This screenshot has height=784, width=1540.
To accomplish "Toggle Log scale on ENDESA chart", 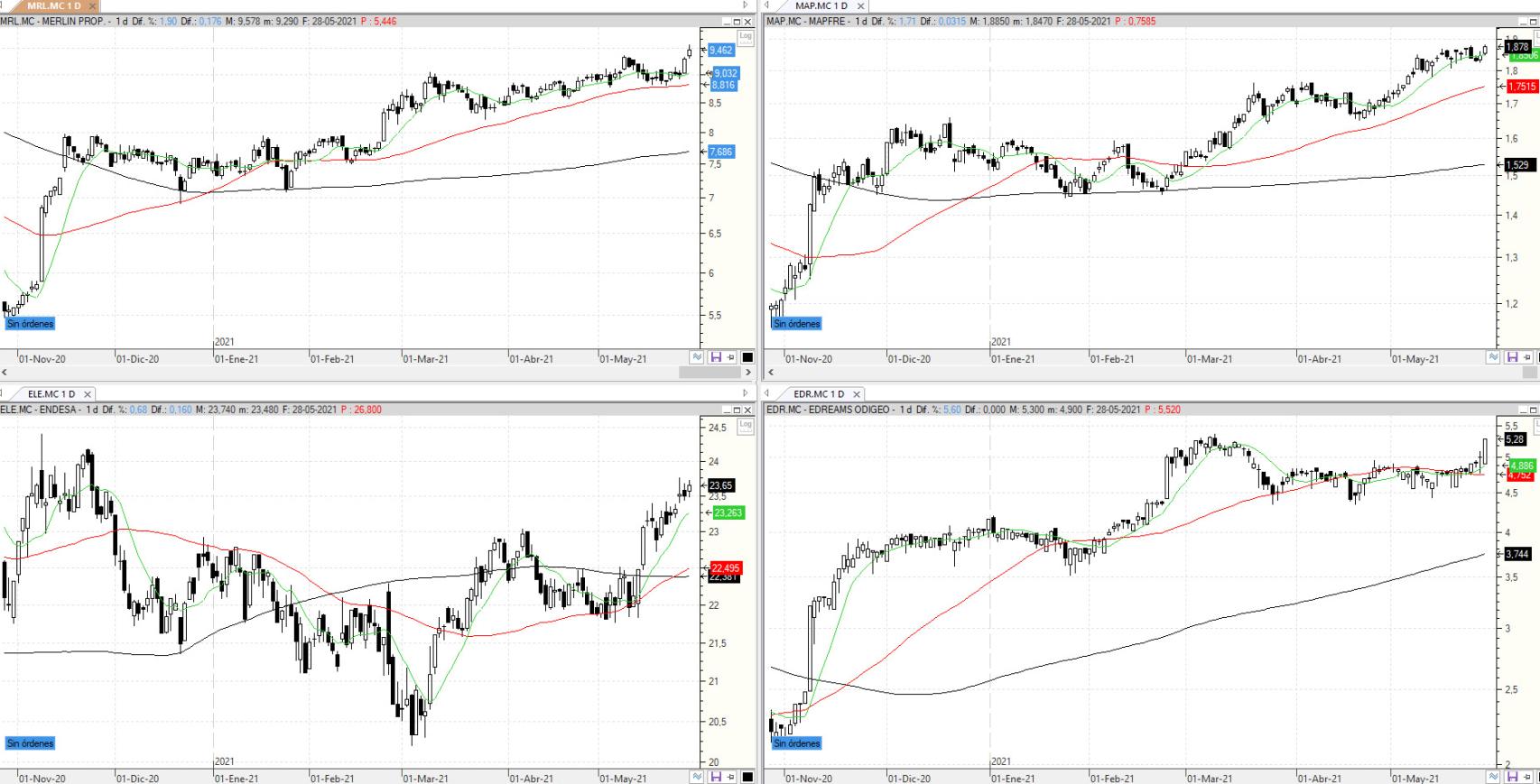I will [745, 426].
